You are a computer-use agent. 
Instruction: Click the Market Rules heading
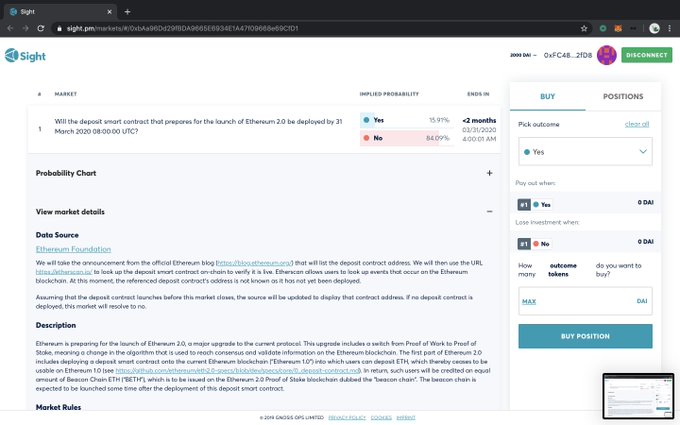[58, 407]
